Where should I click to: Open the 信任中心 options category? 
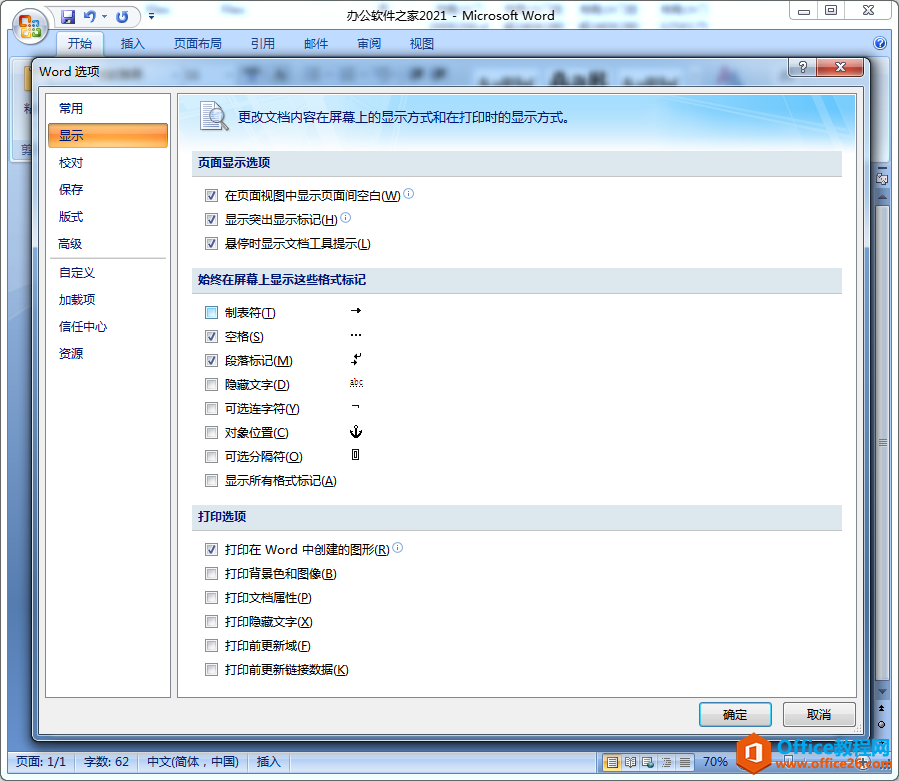tap(108, 326)
